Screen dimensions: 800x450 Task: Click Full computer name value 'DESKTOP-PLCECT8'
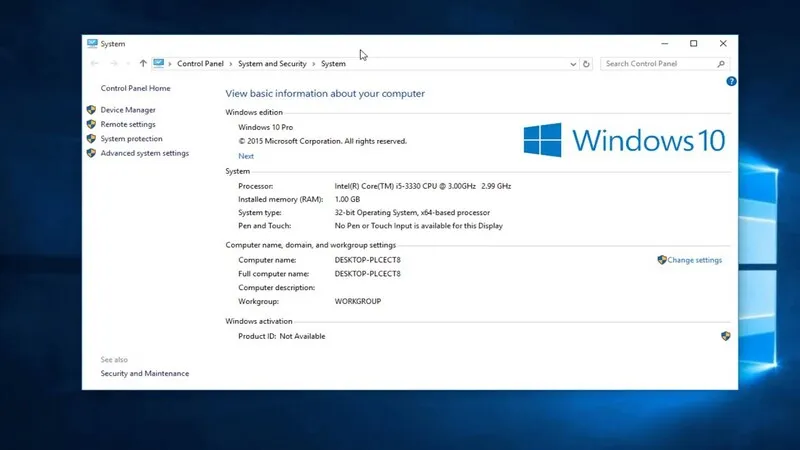point(367,273)
